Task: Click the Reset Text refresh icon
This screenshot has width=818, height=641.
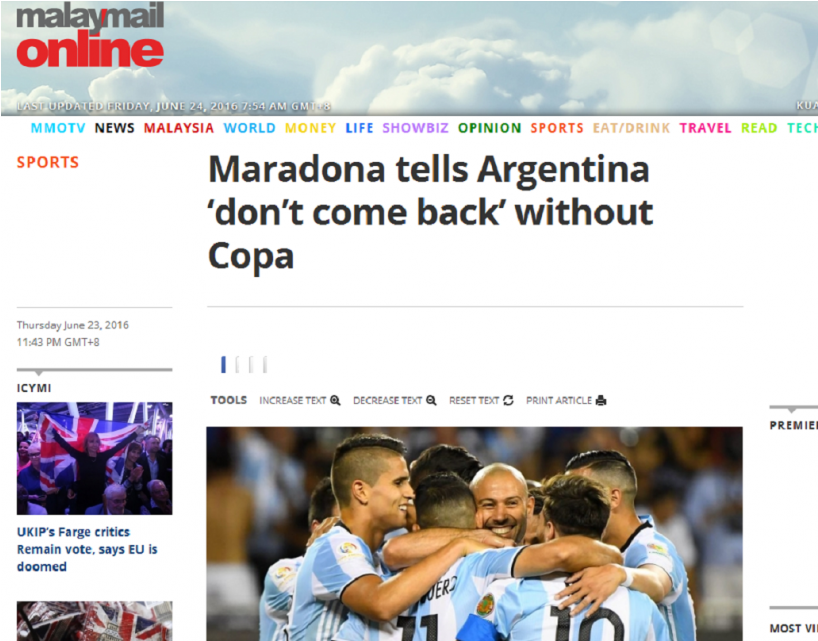Action: pyautogui.click(x=508, y=401)
